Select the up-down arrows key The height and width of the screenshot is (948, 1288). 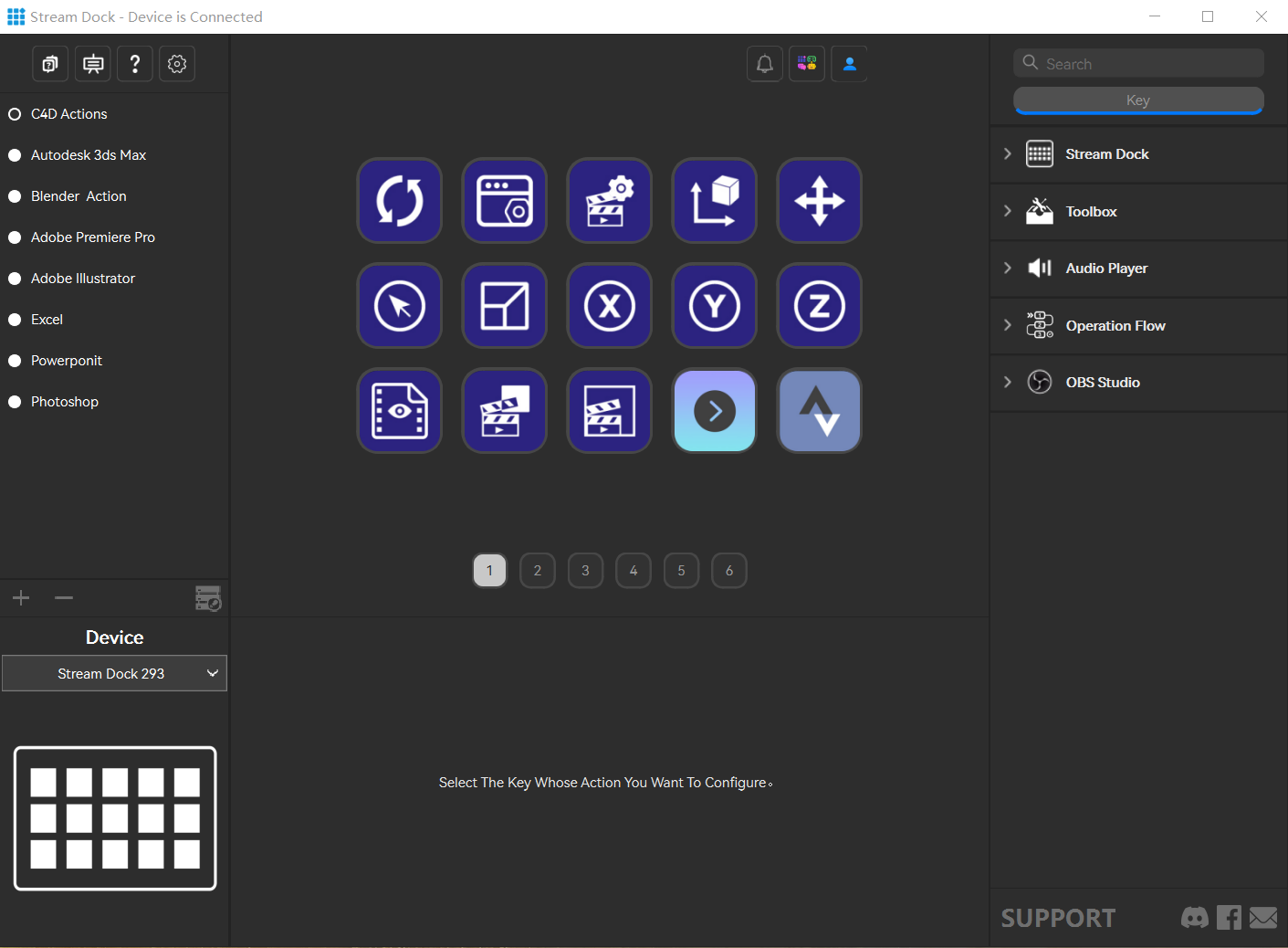[x=820, y=411]
